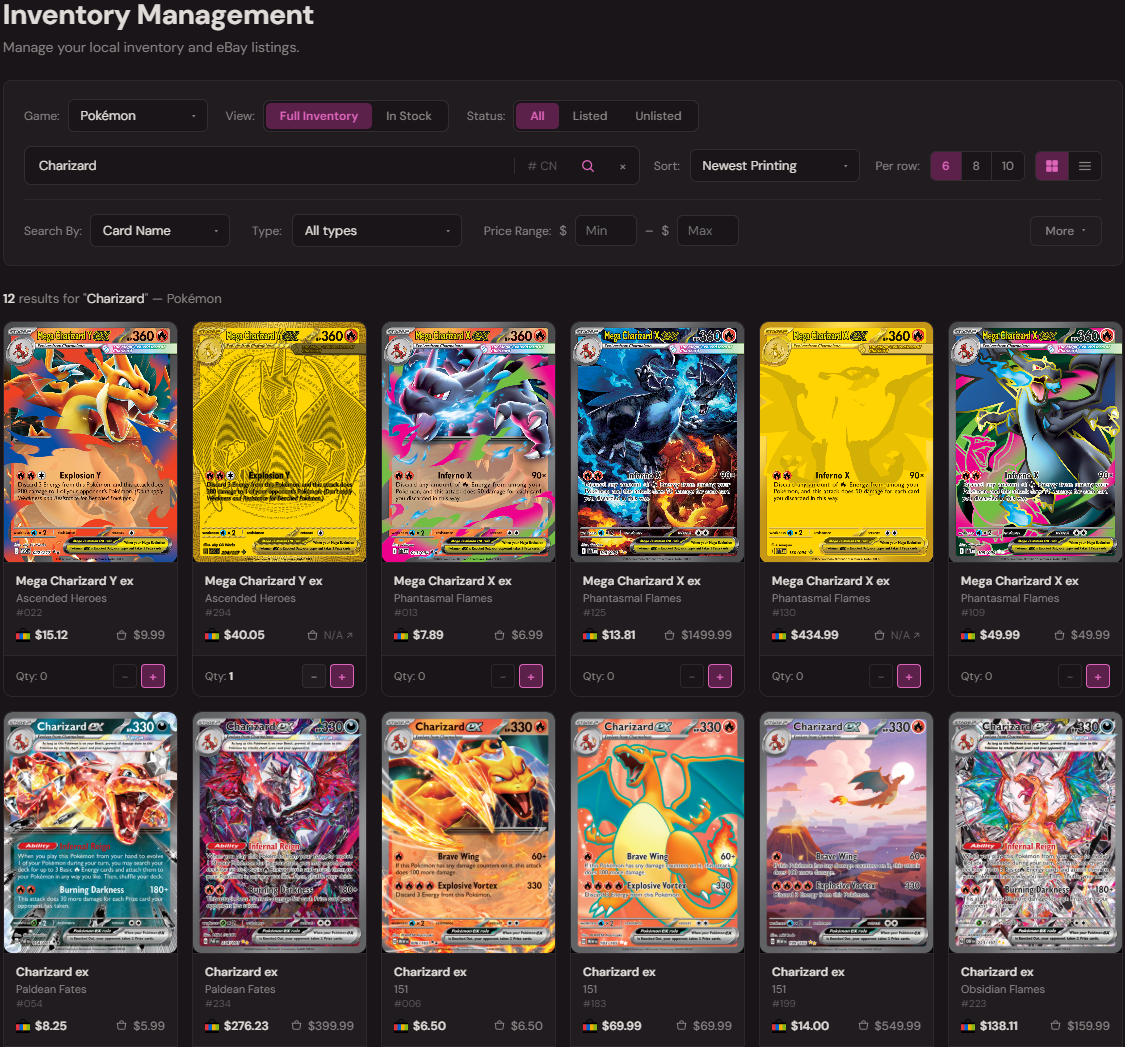Increase quantity for Mega Charizard Y ex #022
The width and height of the screenshot is (1125, 1047).
[153, 676]
